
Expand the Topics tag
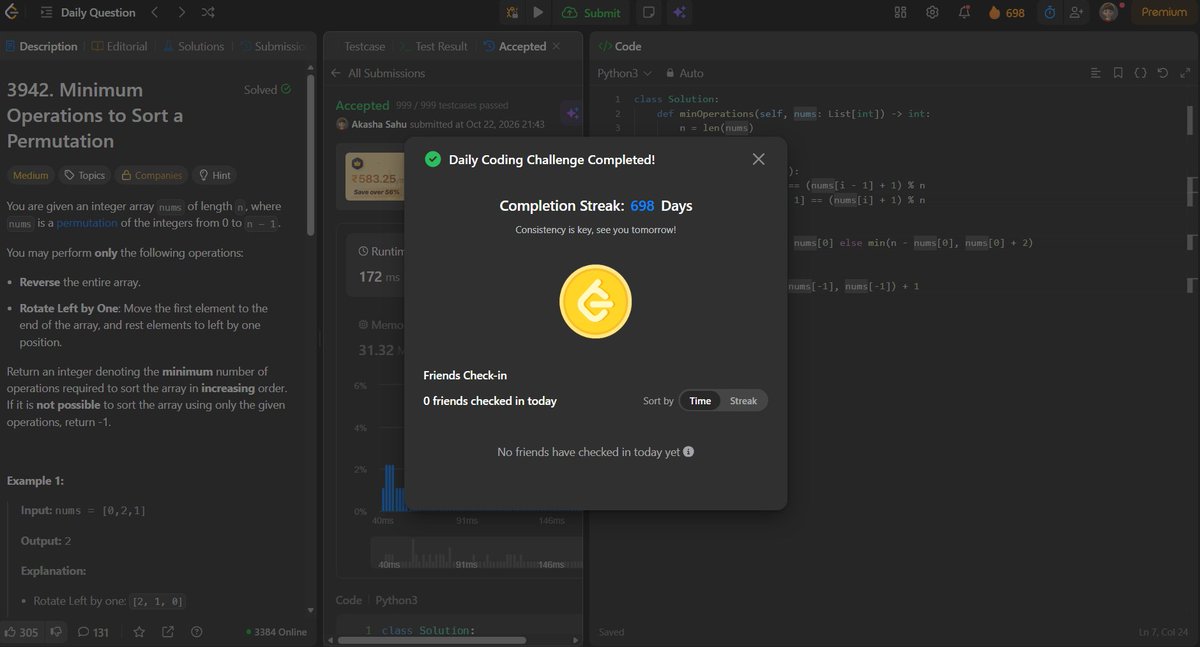coord(85,175)
